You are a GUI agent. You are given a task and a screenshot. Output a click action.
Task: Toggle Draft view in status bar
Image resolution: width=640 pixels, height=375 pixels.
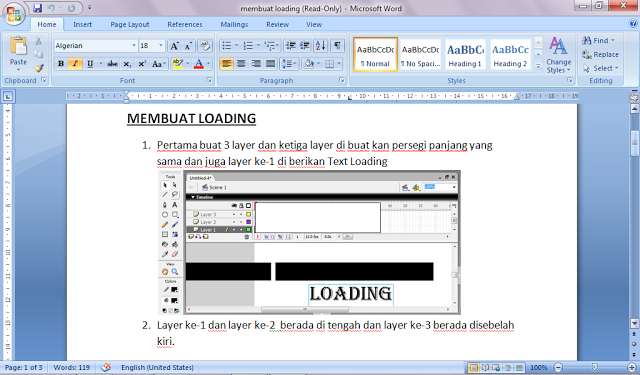click(x=519, y=368)
